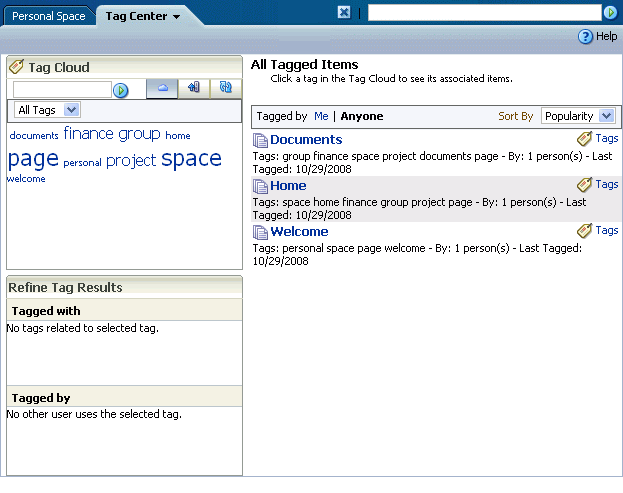Filter tagged by Me
Screen dimensions: 623x493
(x=321, y=116)
